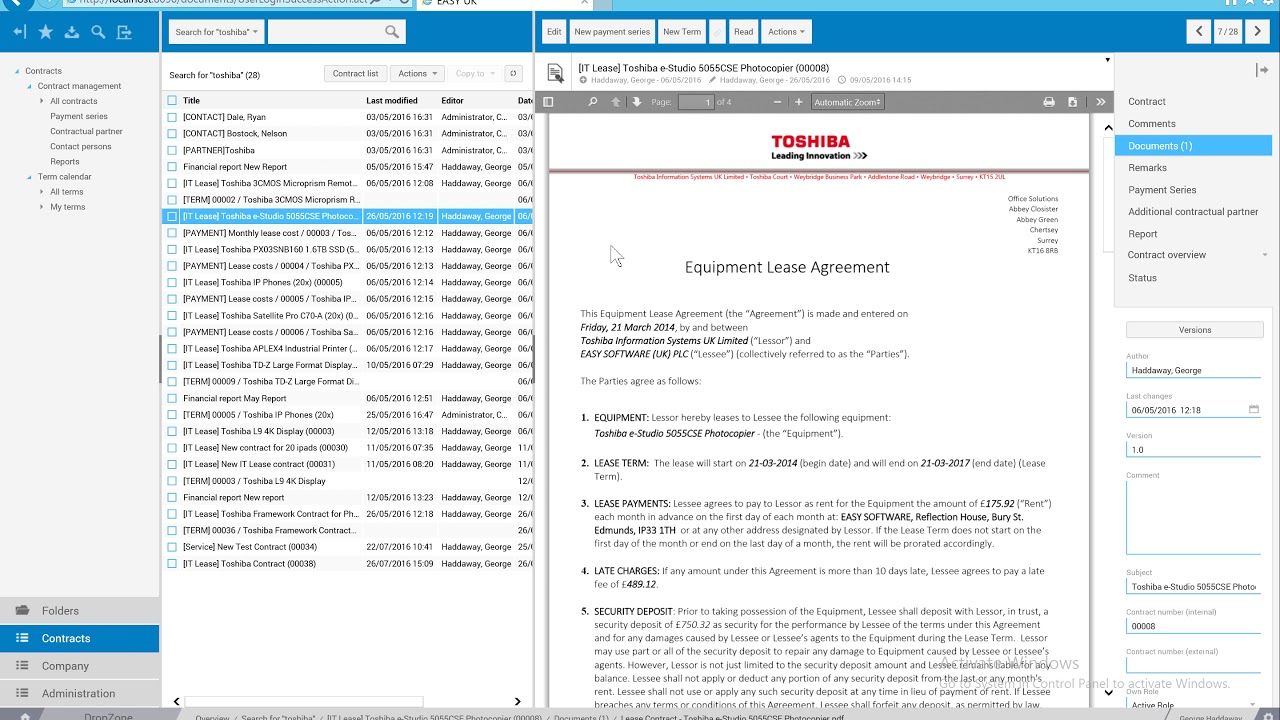The width and height of the screenshot is (1280, 720).
Task: Open the Comments tab
Action: pos(1193,124)
